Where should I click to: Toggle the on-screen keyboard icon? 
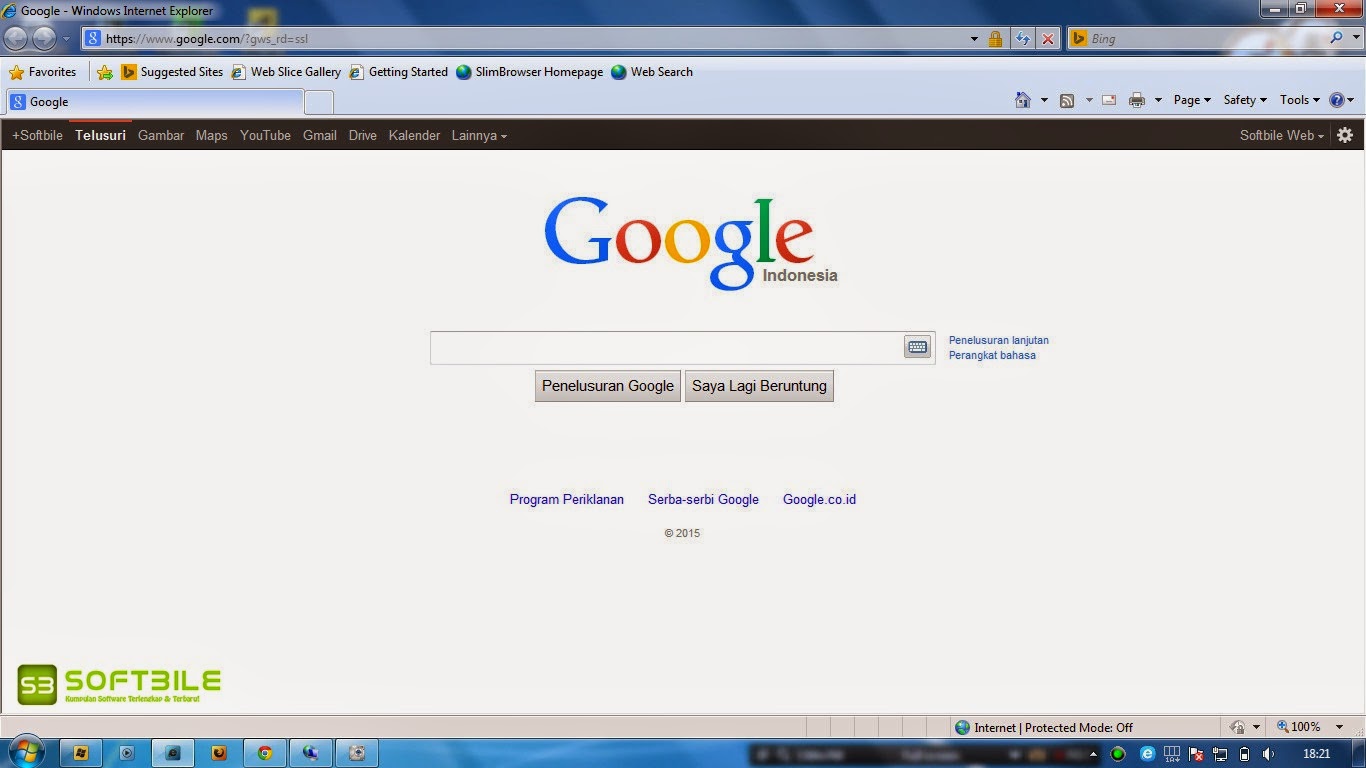tap(917, 347)
